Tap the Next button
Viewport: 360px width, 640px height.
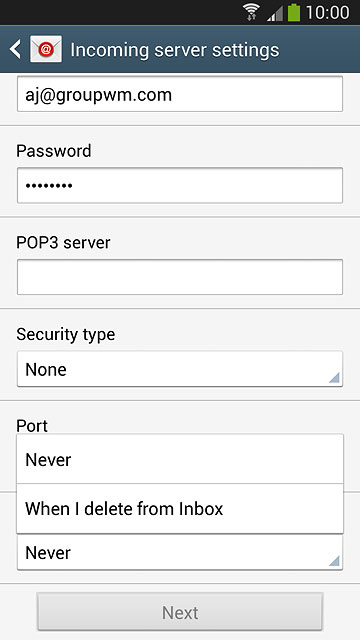pyautogui.click(x=180, y=612)
